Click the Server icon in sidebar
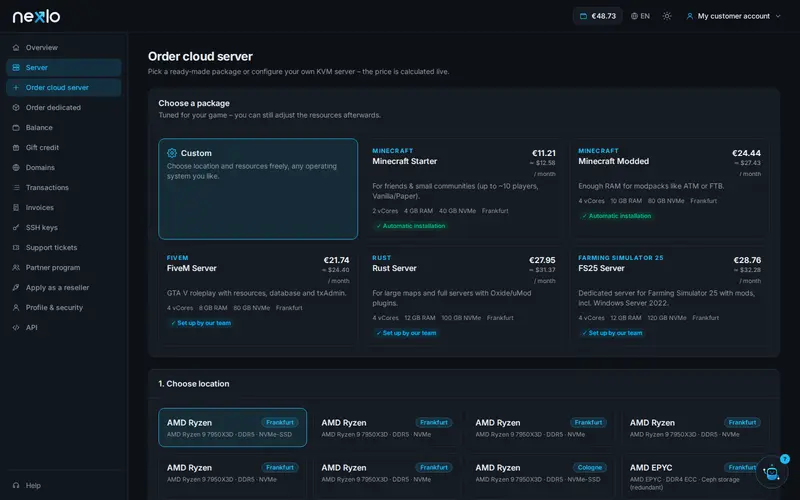Viewport: 800px width, 500px height. pos(16,67)
